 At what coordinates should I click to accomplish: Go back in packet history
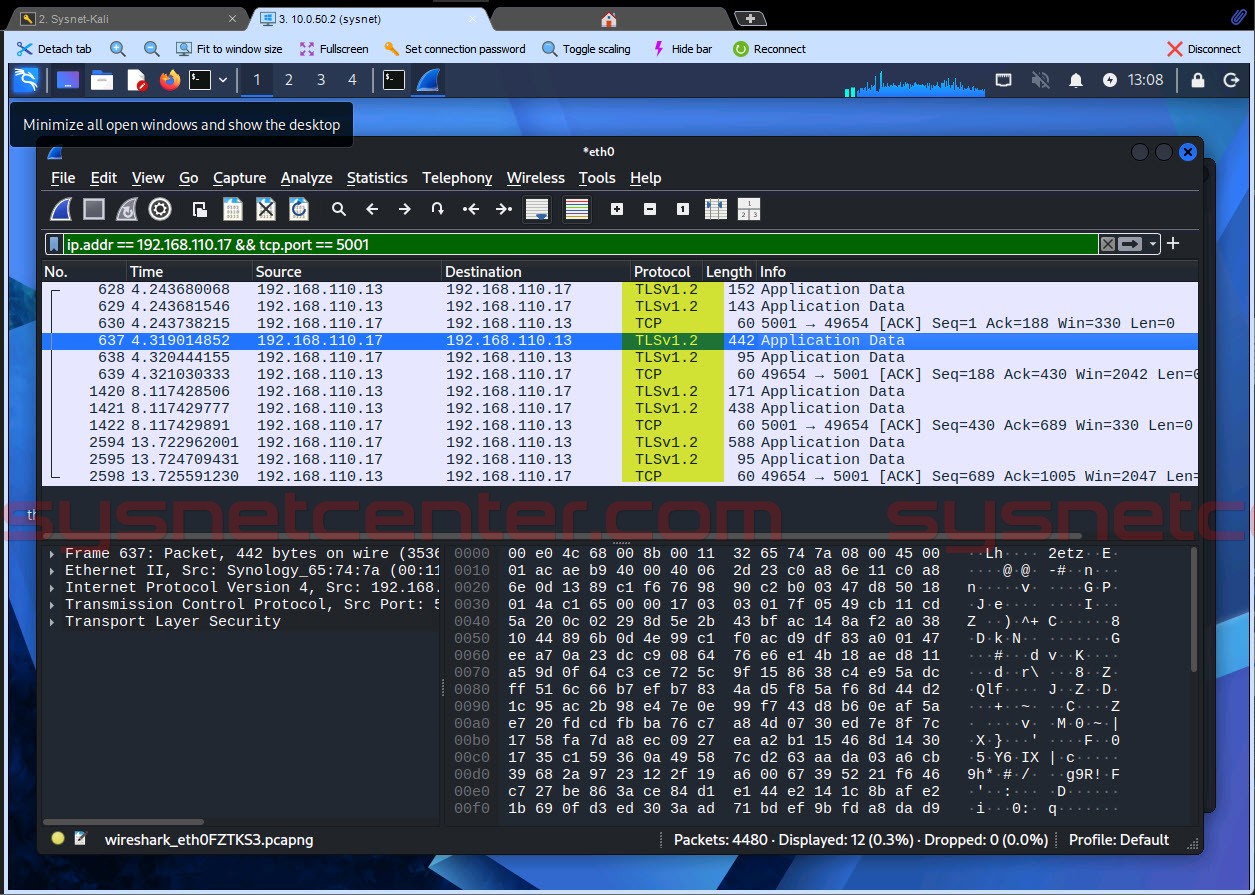pyautogui.click(x=372, y=209)
